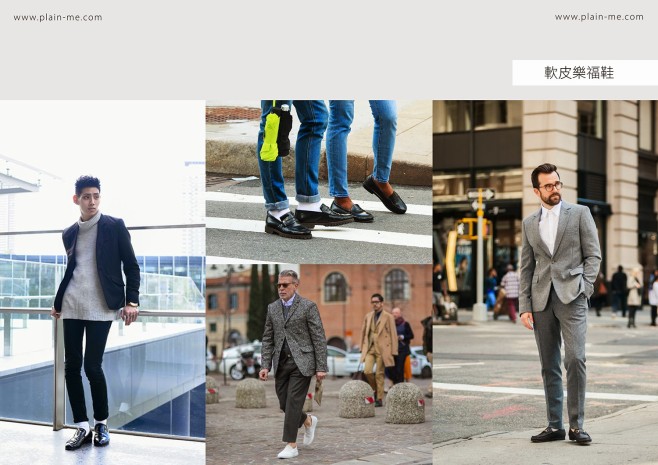
Task: Open photo of gray-haired man in white sneakers
Action: pyautogui.click(x=319, y=364)
